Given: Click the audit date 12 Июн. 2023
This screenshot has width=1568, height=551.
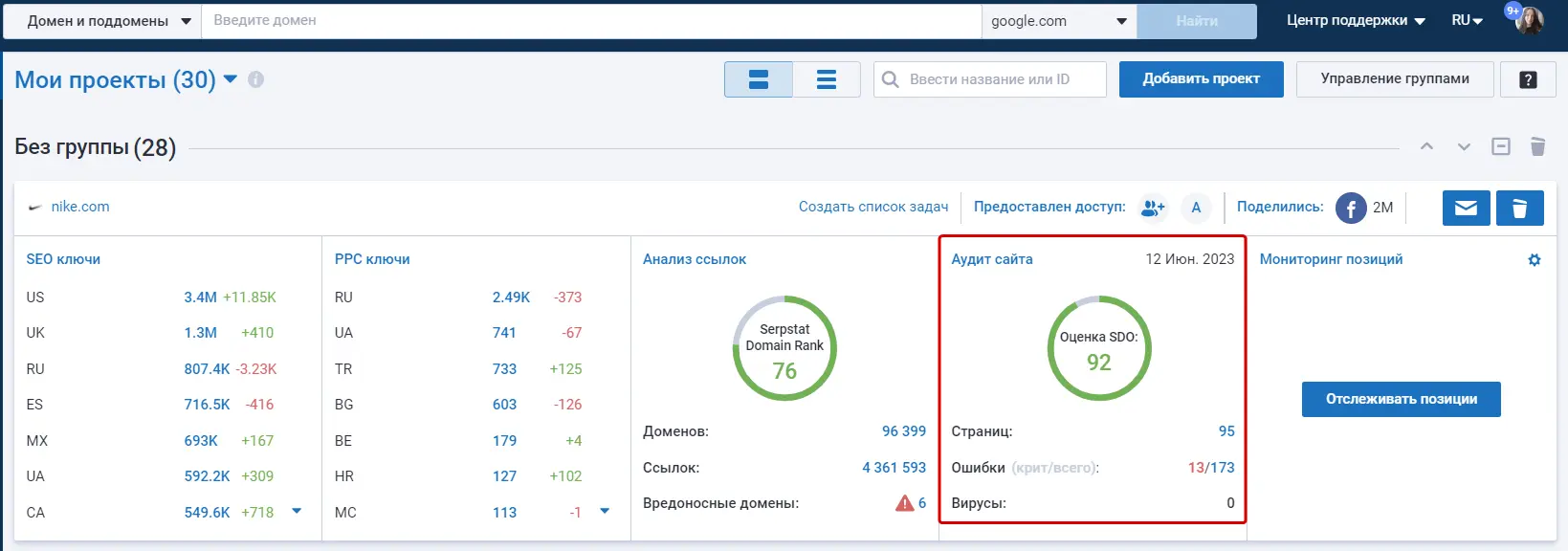Looking at the screenshot, I should pos(1189,259).
